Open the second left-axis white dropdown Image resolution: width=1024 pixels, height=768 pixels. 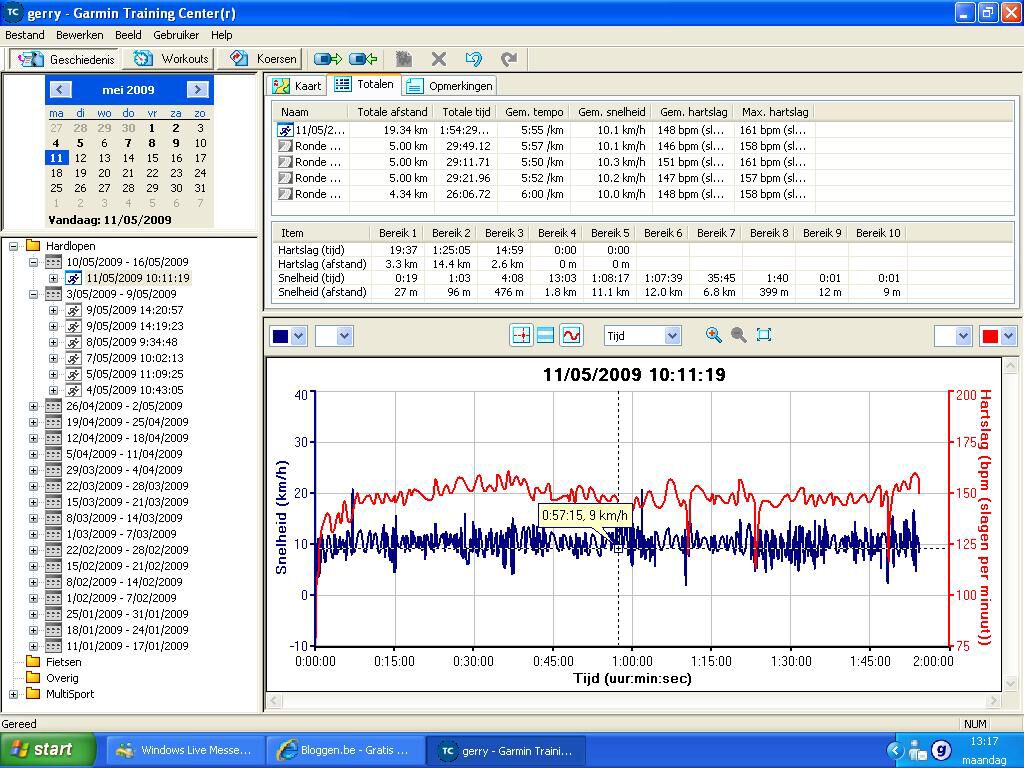344,336
